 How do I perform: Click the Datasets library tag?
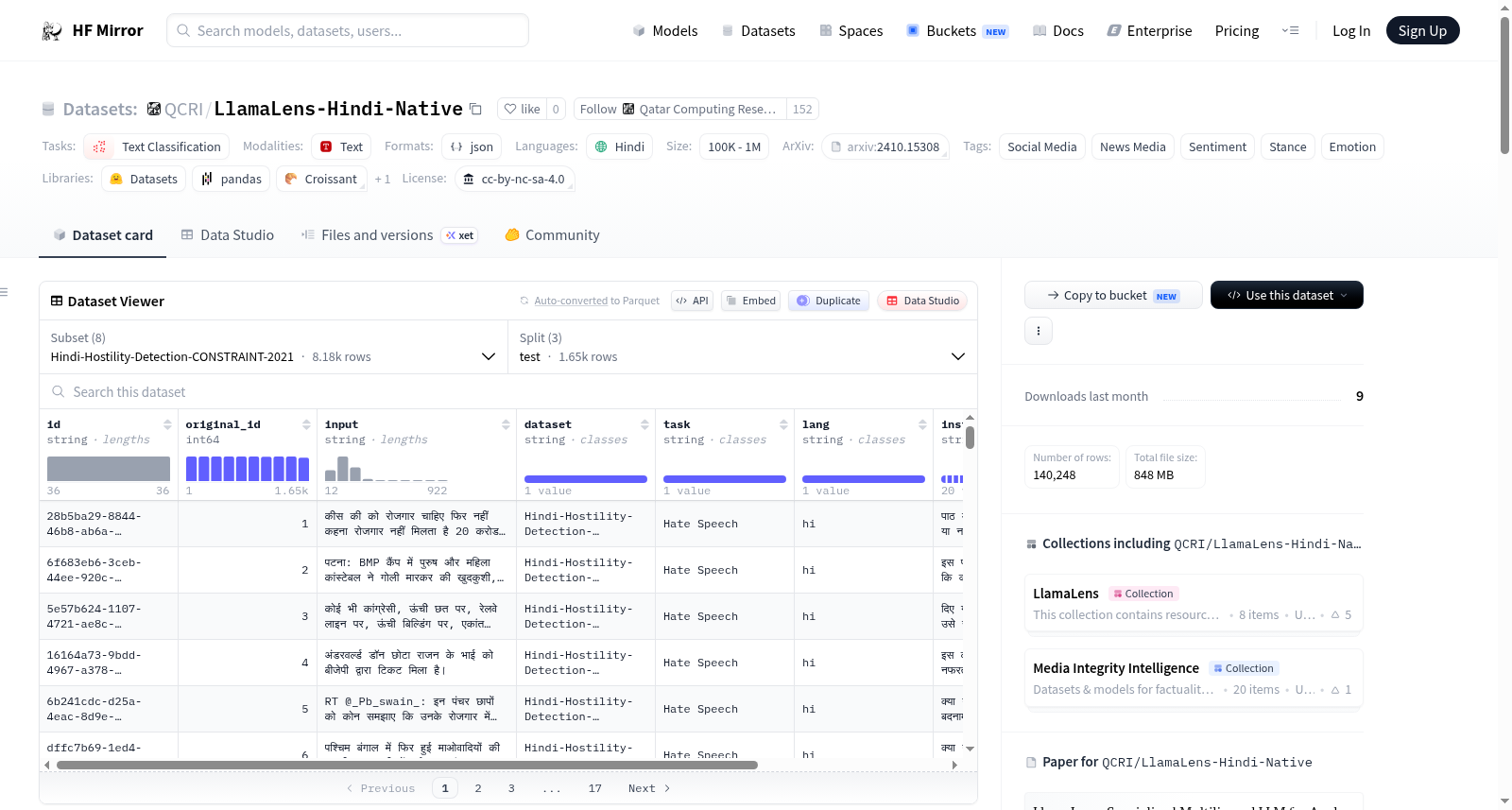(144, 179)
